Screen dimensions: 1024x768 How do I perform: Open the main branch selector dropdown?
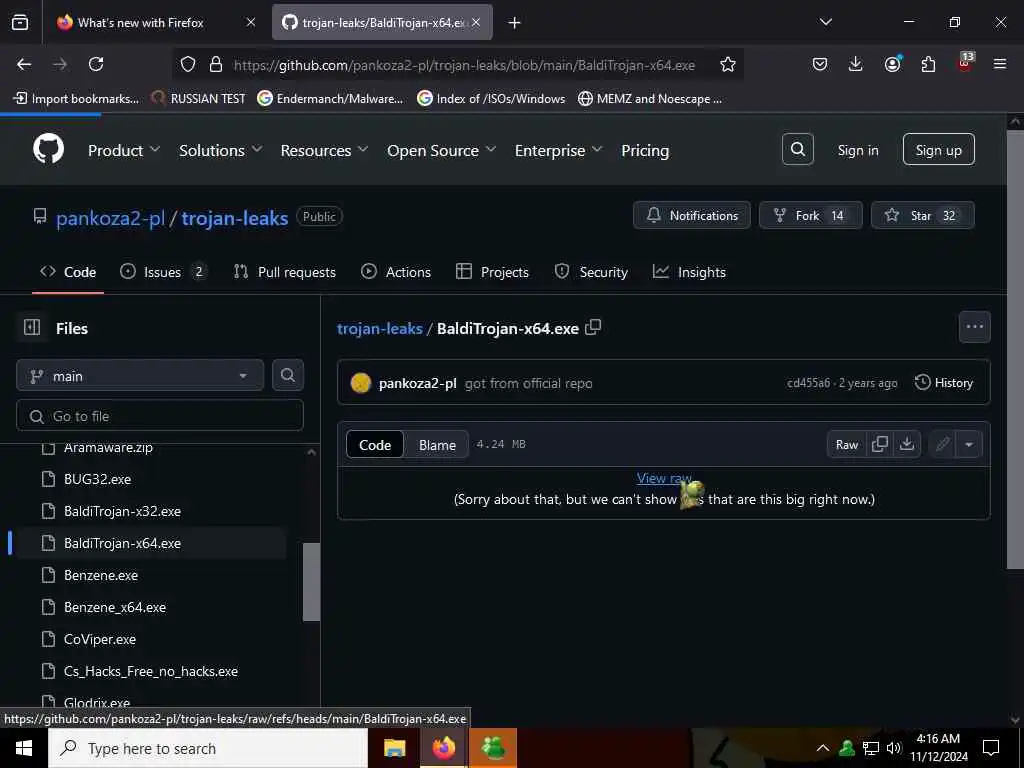point(140,376)
